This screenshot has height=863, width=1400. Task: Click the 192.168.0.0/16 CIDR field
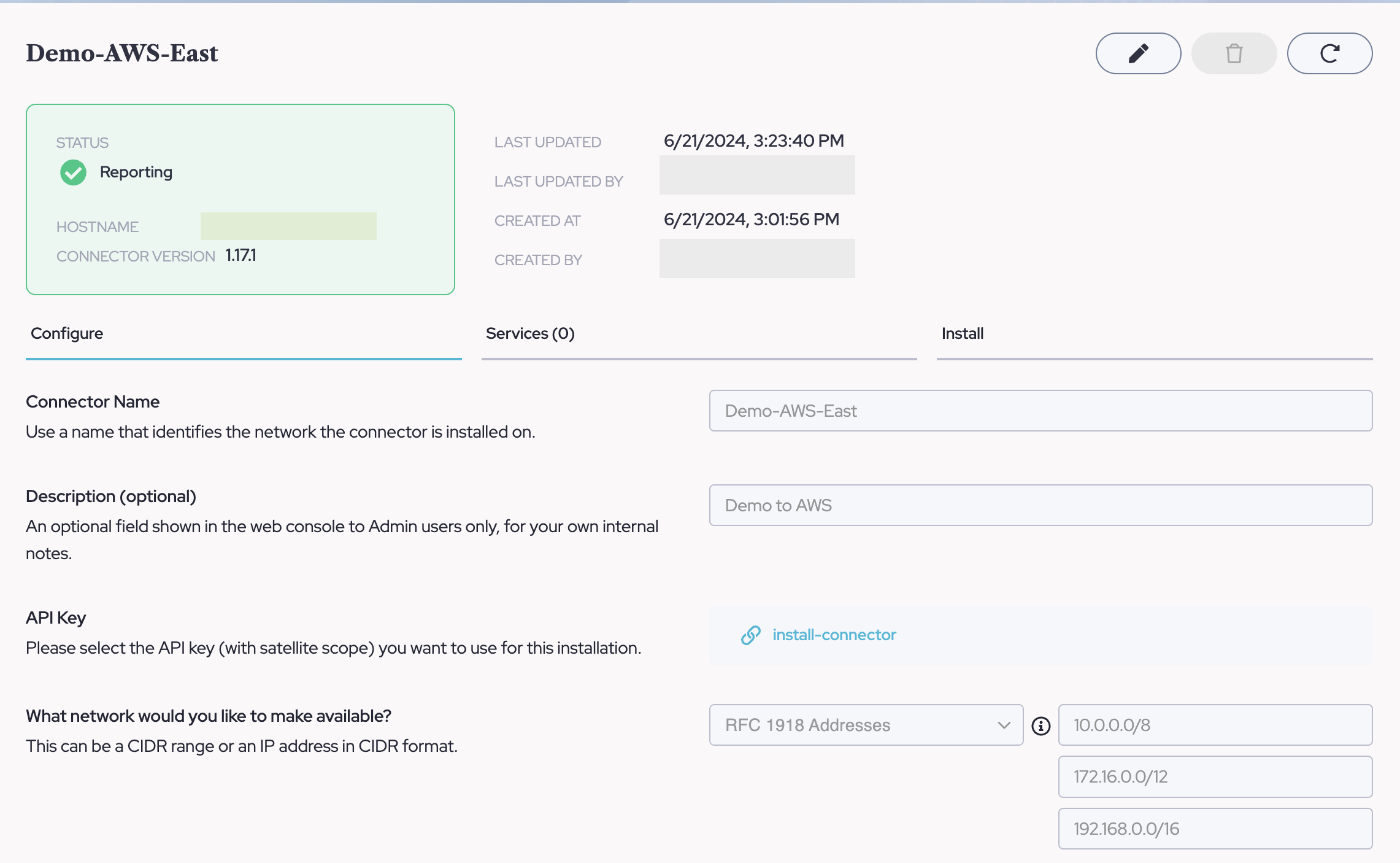[1215, 829]
